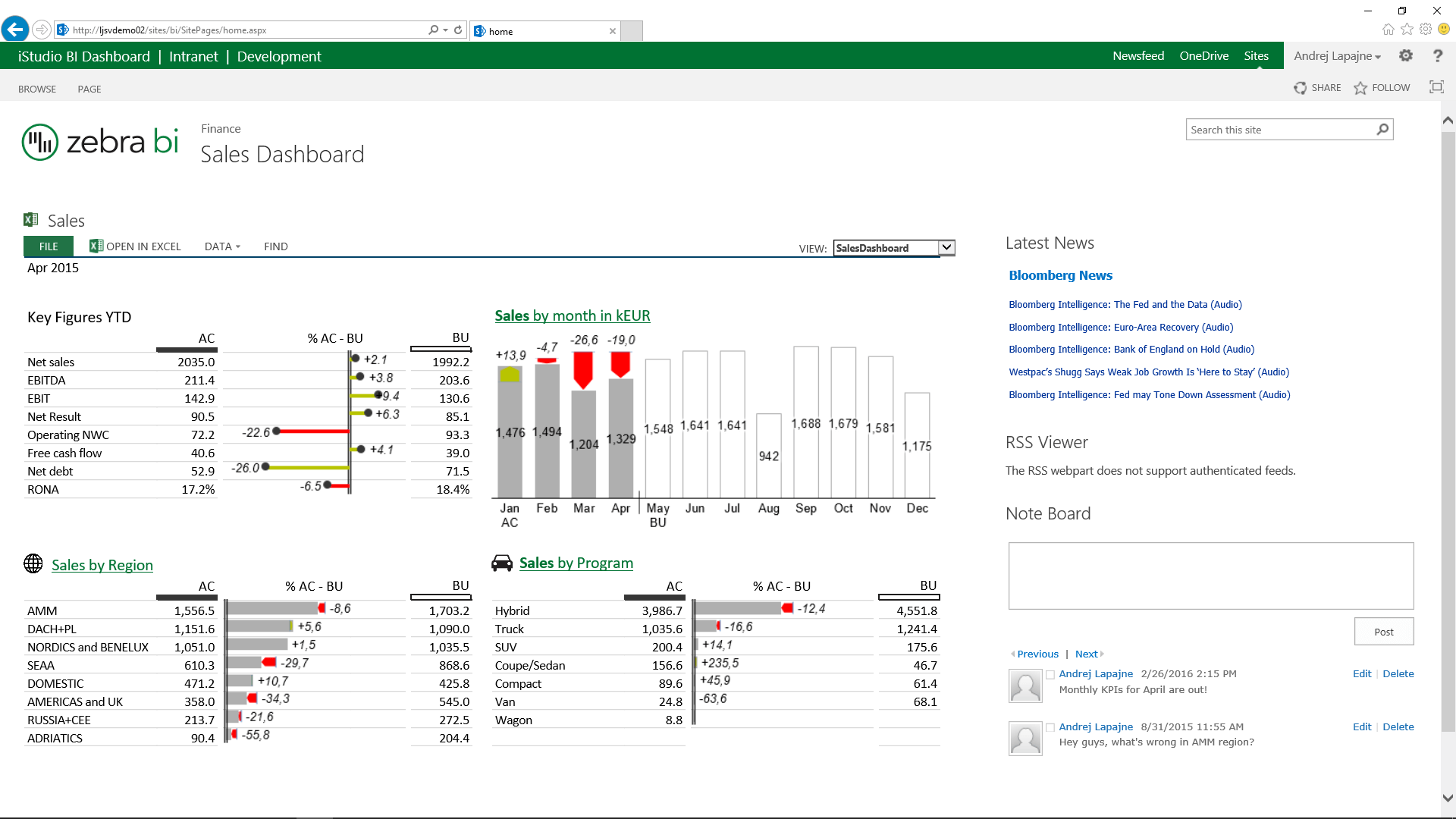
Task: Select the BROWSE tab
Action: tap(37, 89)
